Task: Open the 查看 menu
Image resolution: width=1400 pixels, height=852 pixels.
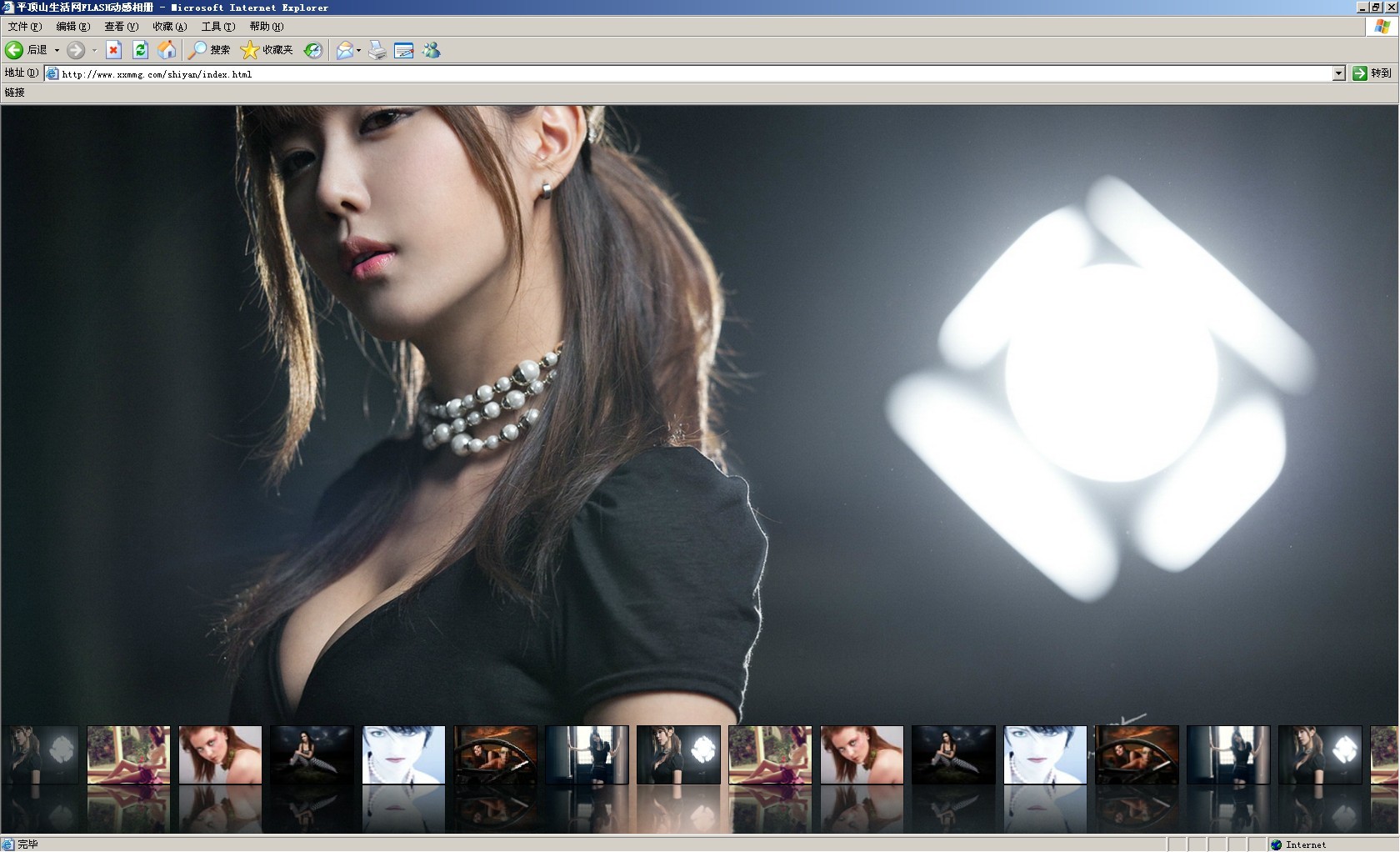Action: click(122, 27)
